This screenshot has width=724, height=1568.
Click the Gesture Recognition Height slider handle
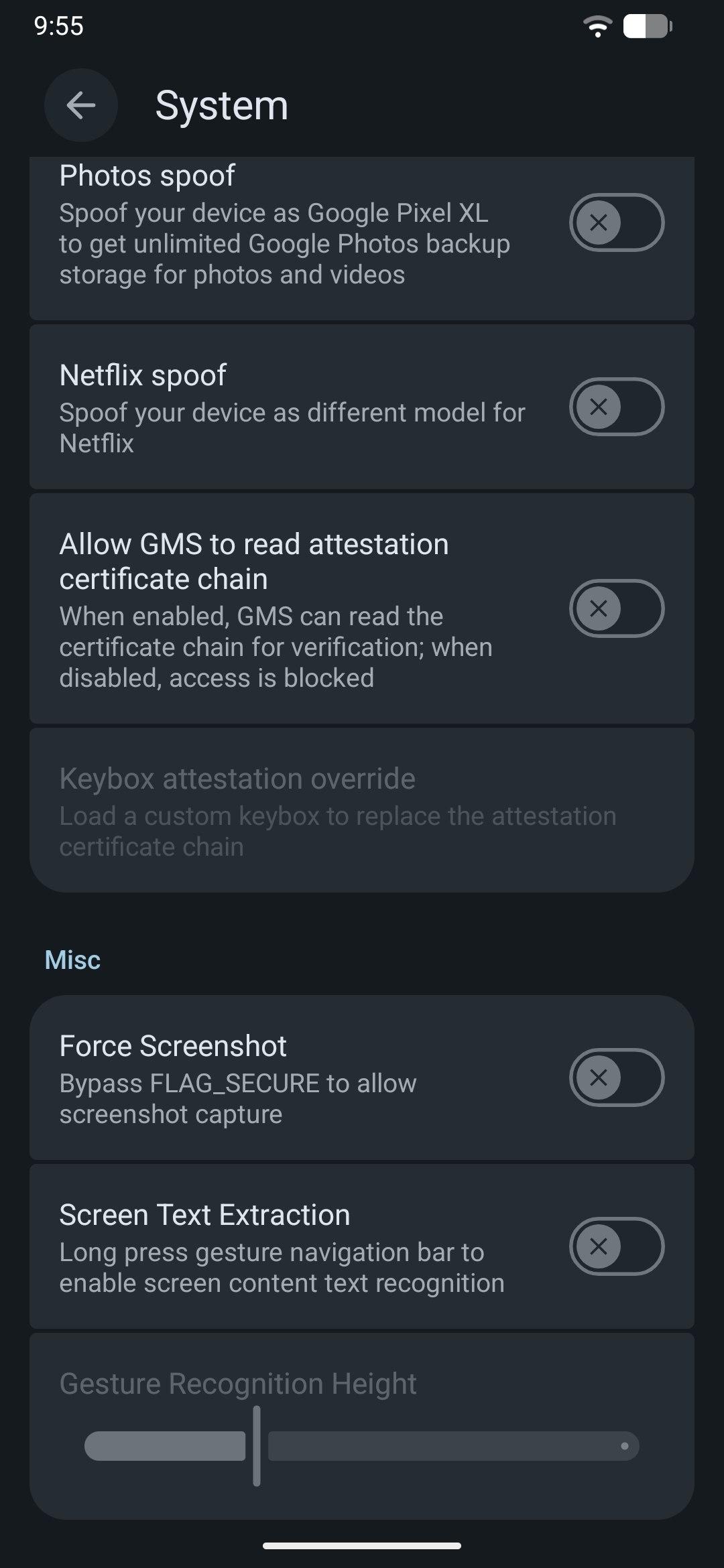tap(257, 1446)
